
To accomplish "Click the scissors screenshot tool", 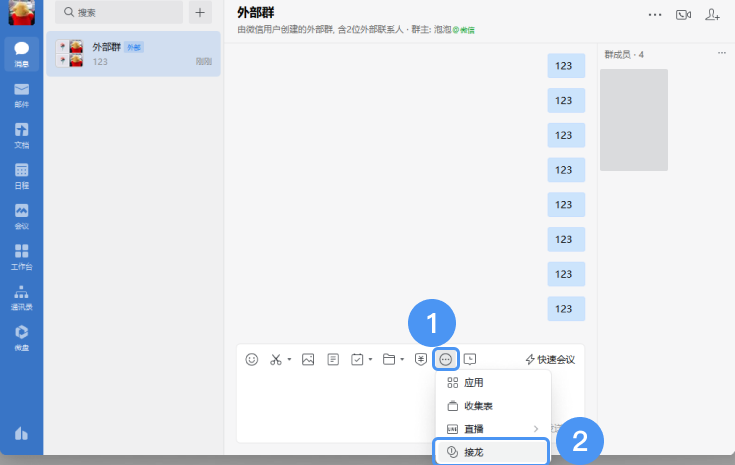I will (276, 359).
